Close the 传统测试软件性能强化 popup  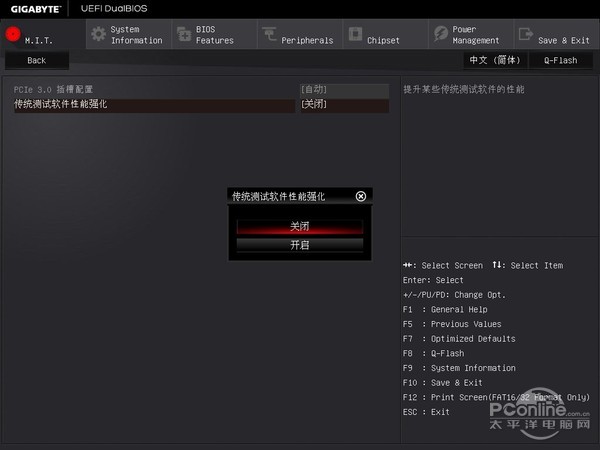point(360,196)
